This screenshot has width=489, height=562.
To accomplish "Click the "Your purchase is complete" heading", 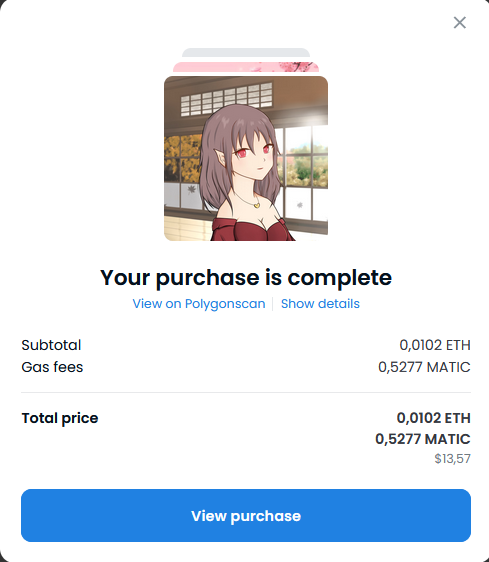I will [x=246, y=277].
